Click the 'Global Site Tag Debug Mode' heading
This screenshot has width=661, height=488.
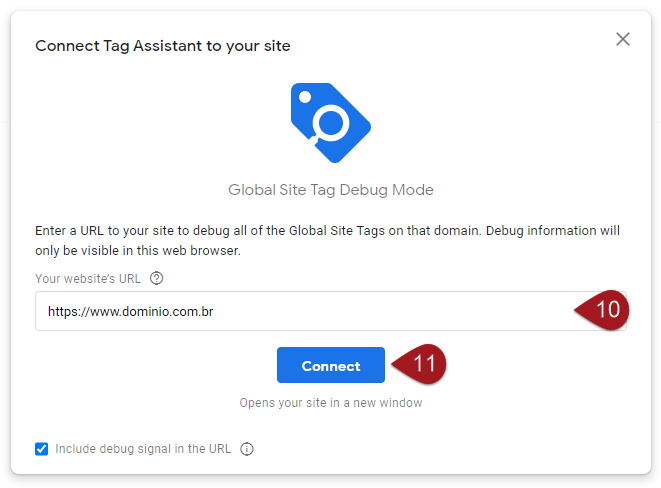coord(331,190)
